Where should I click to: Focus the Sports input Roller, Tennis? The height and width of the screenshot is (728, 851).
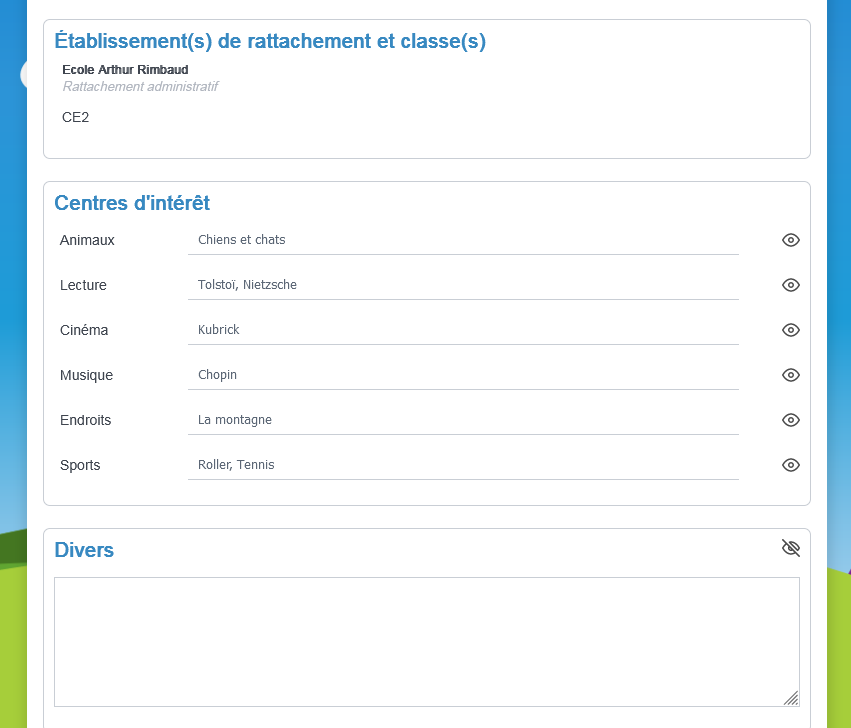click(x=463, y=465)
